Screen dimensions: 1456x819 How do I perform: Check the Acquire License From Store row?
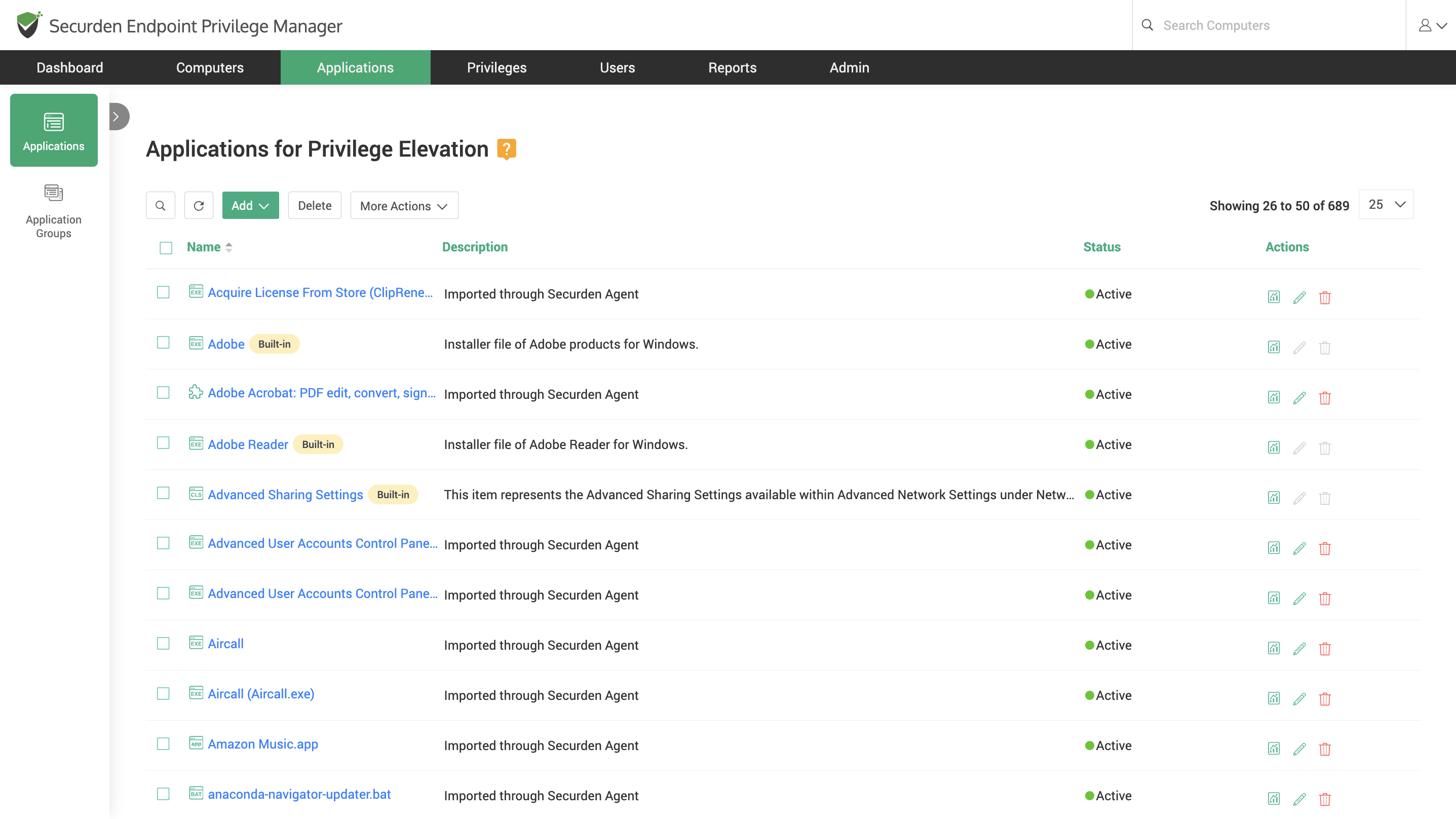point(163,292)
